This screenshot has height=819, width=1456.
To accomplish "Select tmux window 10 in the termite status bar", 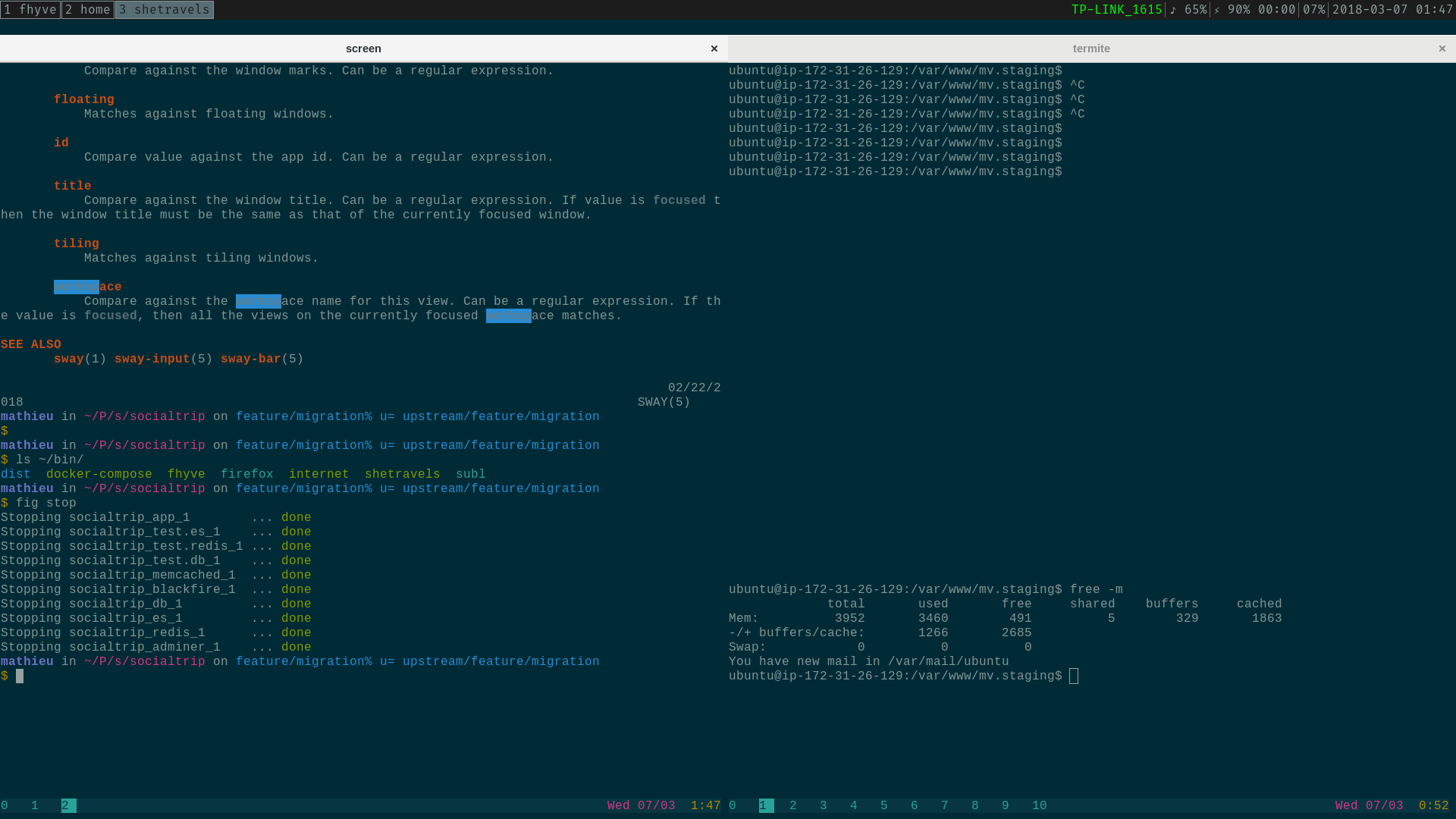I will pos(1038,805).
